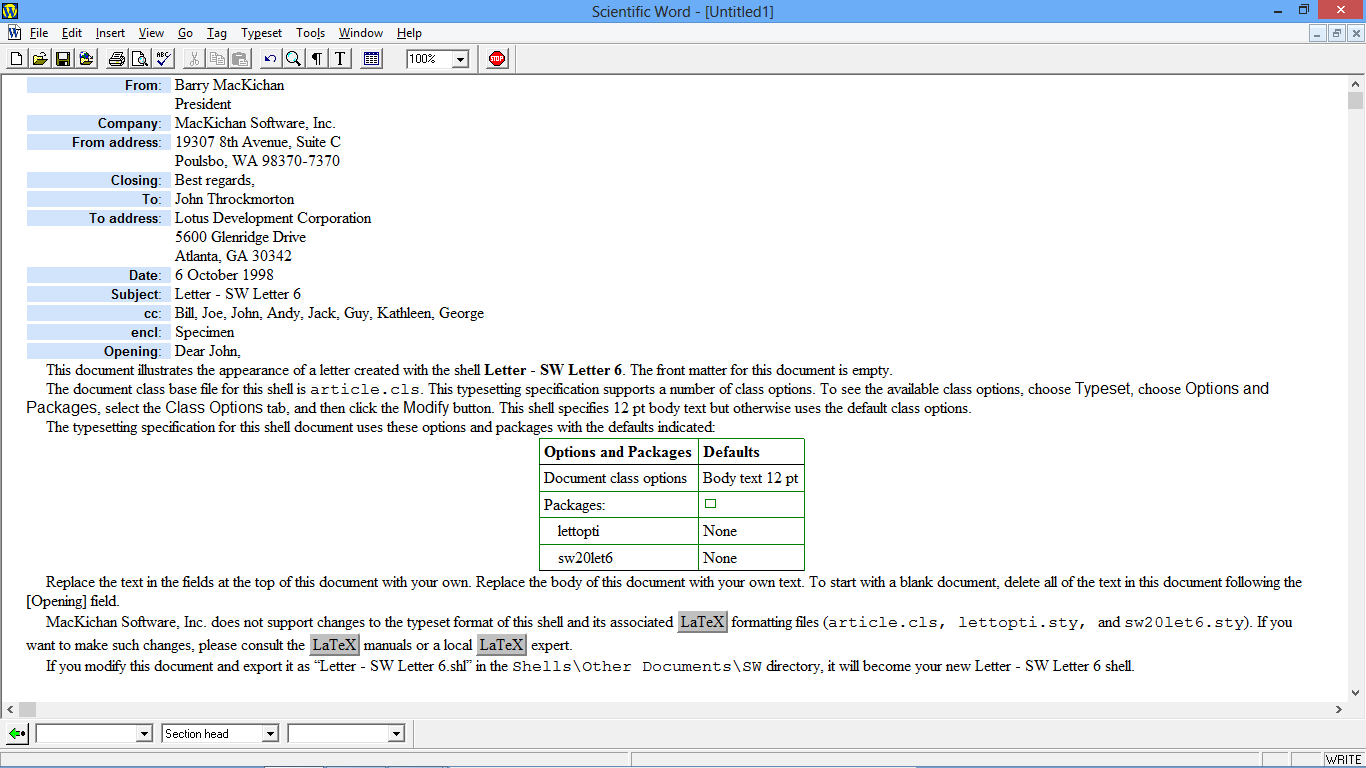The height and width of the screenshot is (768, 1366).
Task: Create a new document with New icon
Action: [16, 59]
